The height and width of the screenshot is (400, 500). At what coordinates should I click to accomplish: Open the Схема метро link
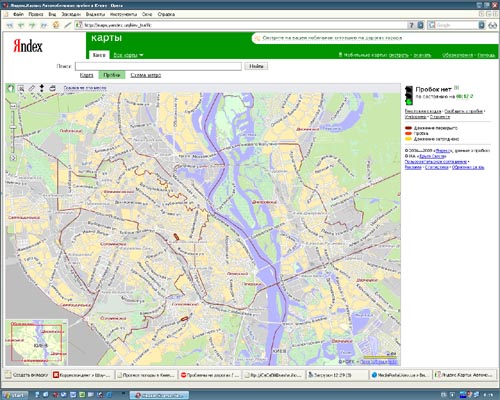[x=146, y=75]
